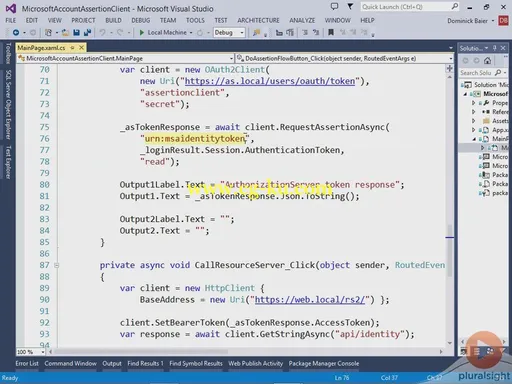Open the ANALYZE menu
The height and width of the screenshot is (384, 512).
coord(302,20)
